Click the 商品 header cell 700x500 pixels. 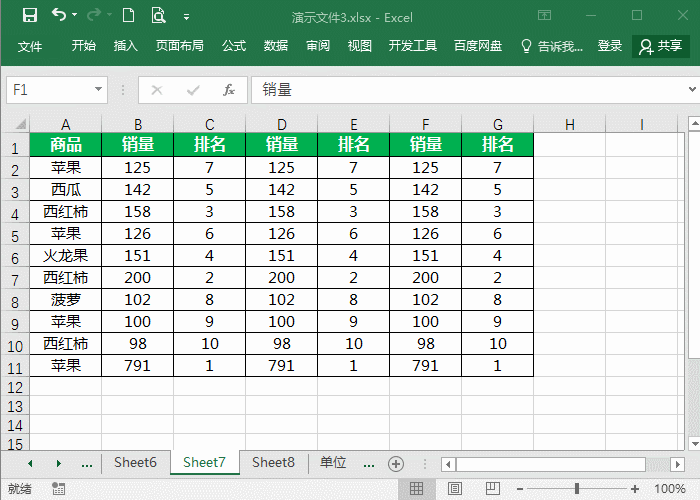click(66, 145)
